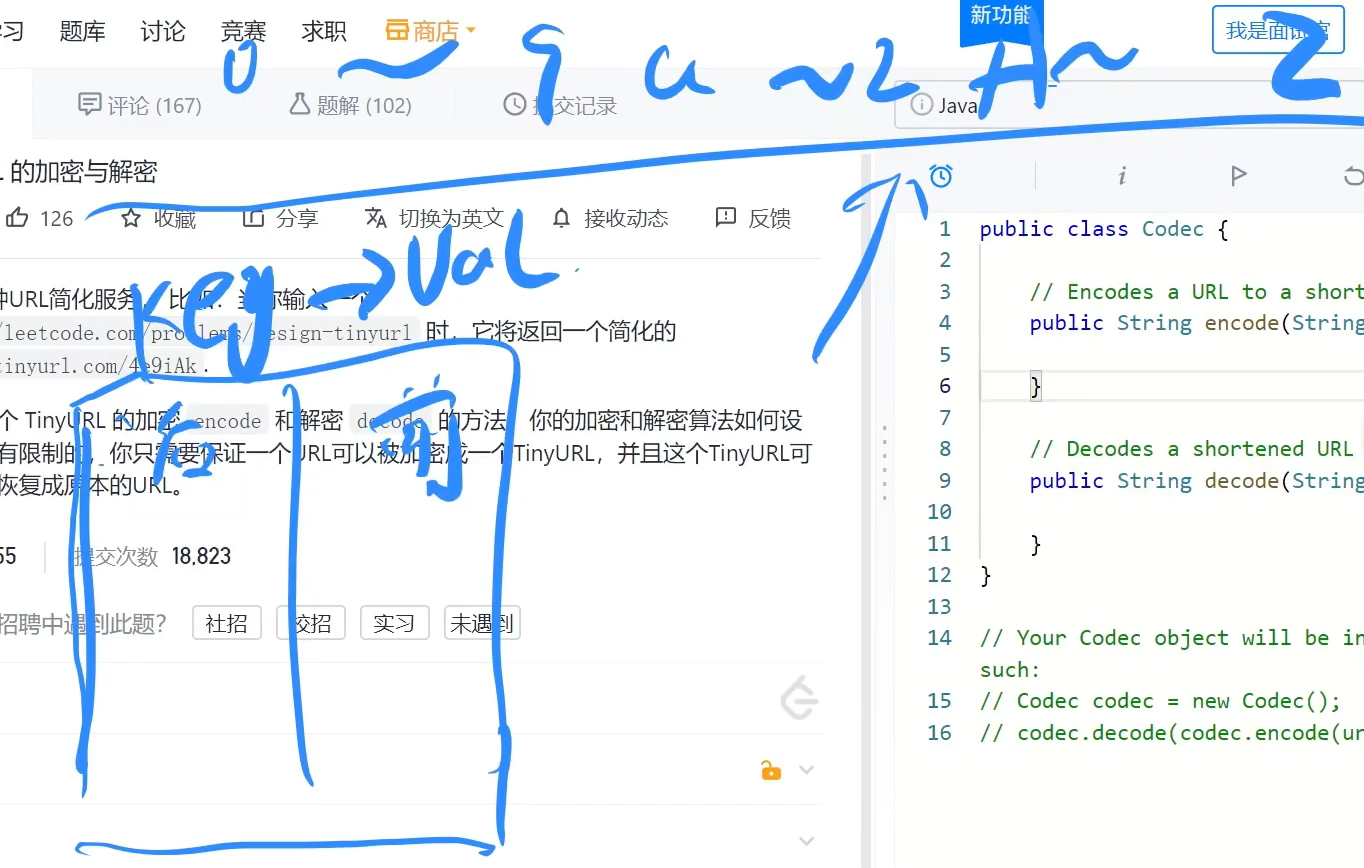Image resolution: width=1364 pixels, height=868 pixels.
Task: Click the 'public String encode(String' line
Action: pyautogui.click(x=1197, y=323)
